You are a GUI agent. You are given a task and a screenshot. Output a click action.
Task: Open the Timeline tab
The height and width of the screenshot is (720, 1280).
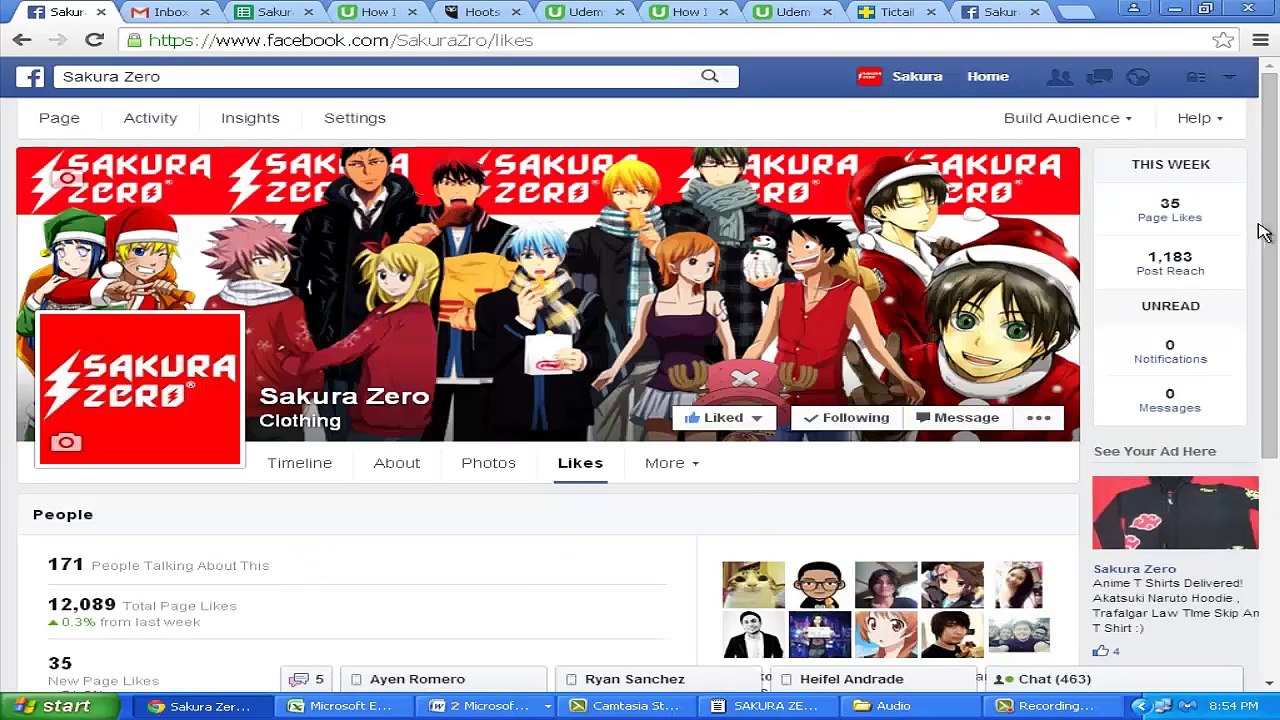[299, 463]
